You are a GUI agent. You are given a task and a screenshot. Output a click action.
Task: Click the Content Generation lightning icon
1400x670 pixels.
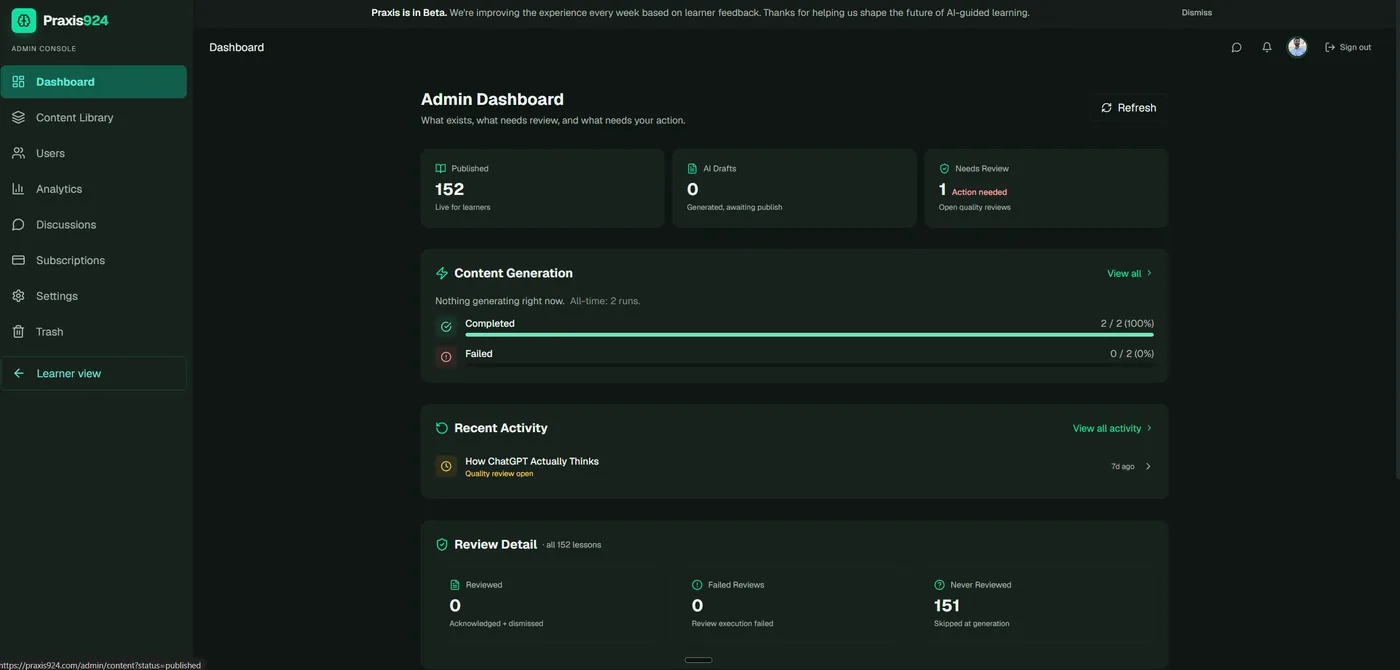point(442,273)
